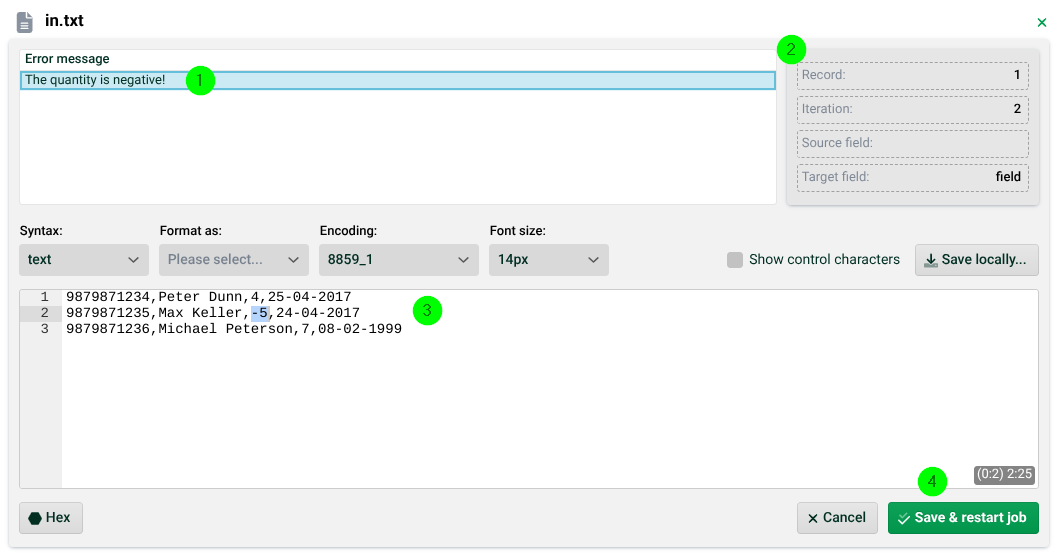Click the checkmark icon on Save & restart job
The width and height of the screenshot is (1058, 556).
[904, 519]
